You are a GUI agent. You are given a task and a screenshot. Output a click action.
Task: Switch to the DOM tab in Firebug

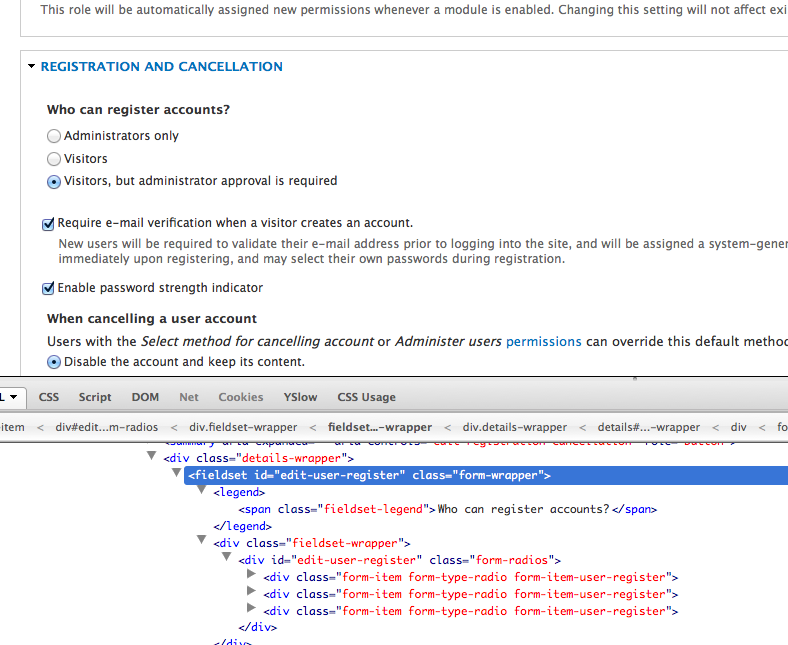tap(145, 397)
